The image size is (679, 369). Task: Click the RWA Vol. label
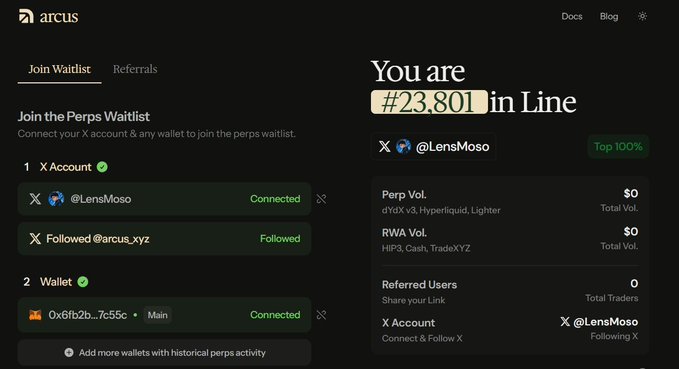tap(404, 233)
